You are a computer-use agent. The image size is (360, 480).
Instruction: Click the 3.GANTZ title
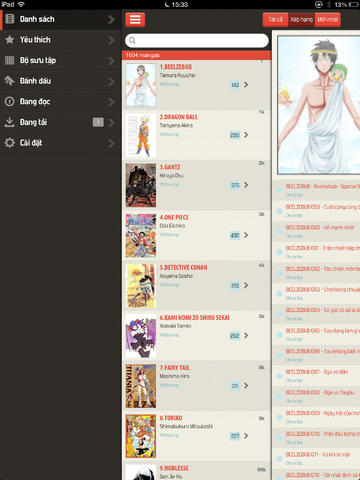[170, 167]
